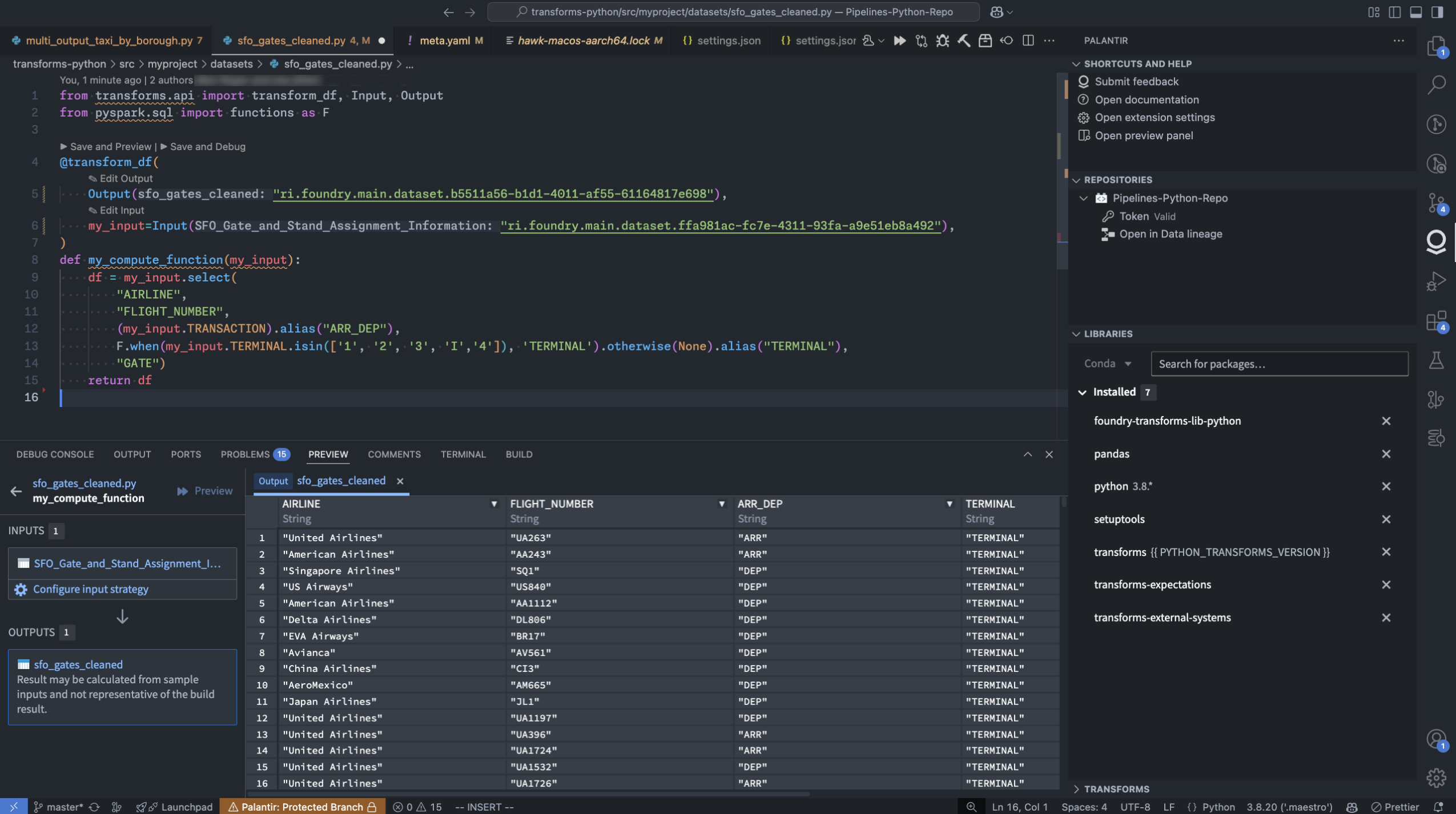This screenshot has width=1456, height=814.
Task: Collapse the Repositories section
Action: tap(1076, 180)
